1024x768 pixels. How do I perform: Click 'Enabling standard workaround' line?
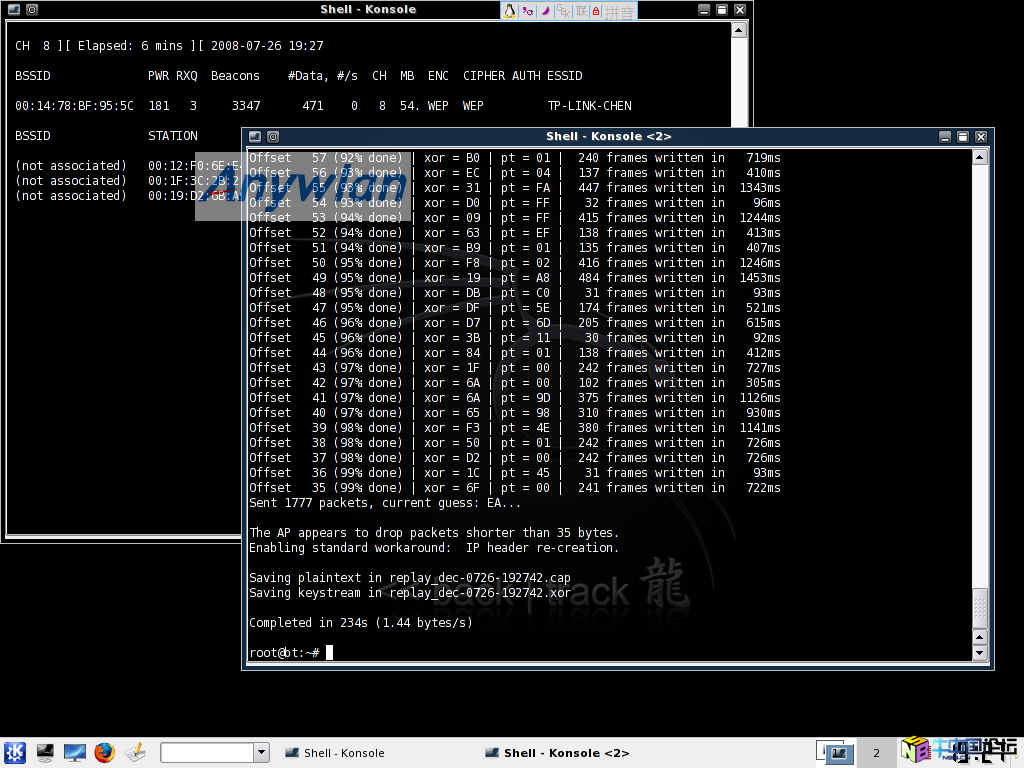434,548
